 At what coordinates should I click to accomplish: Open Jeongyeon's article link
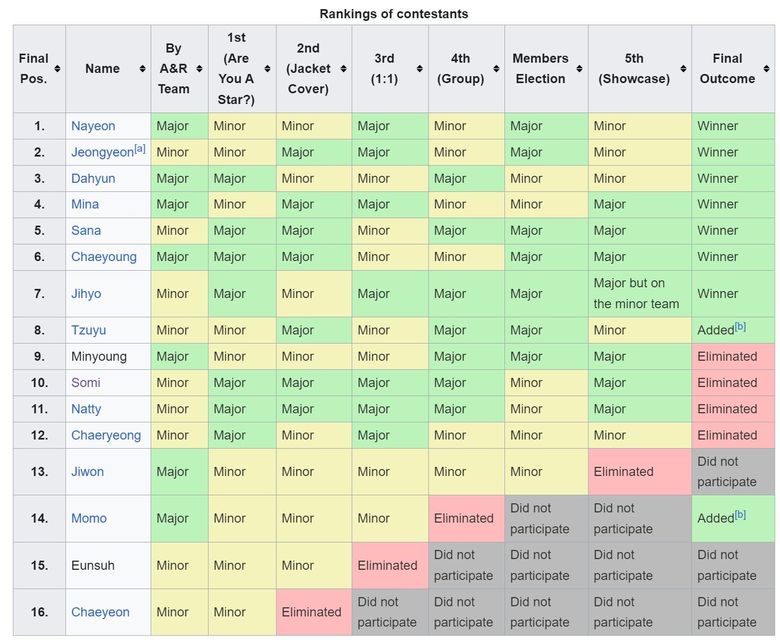point(101,153)
